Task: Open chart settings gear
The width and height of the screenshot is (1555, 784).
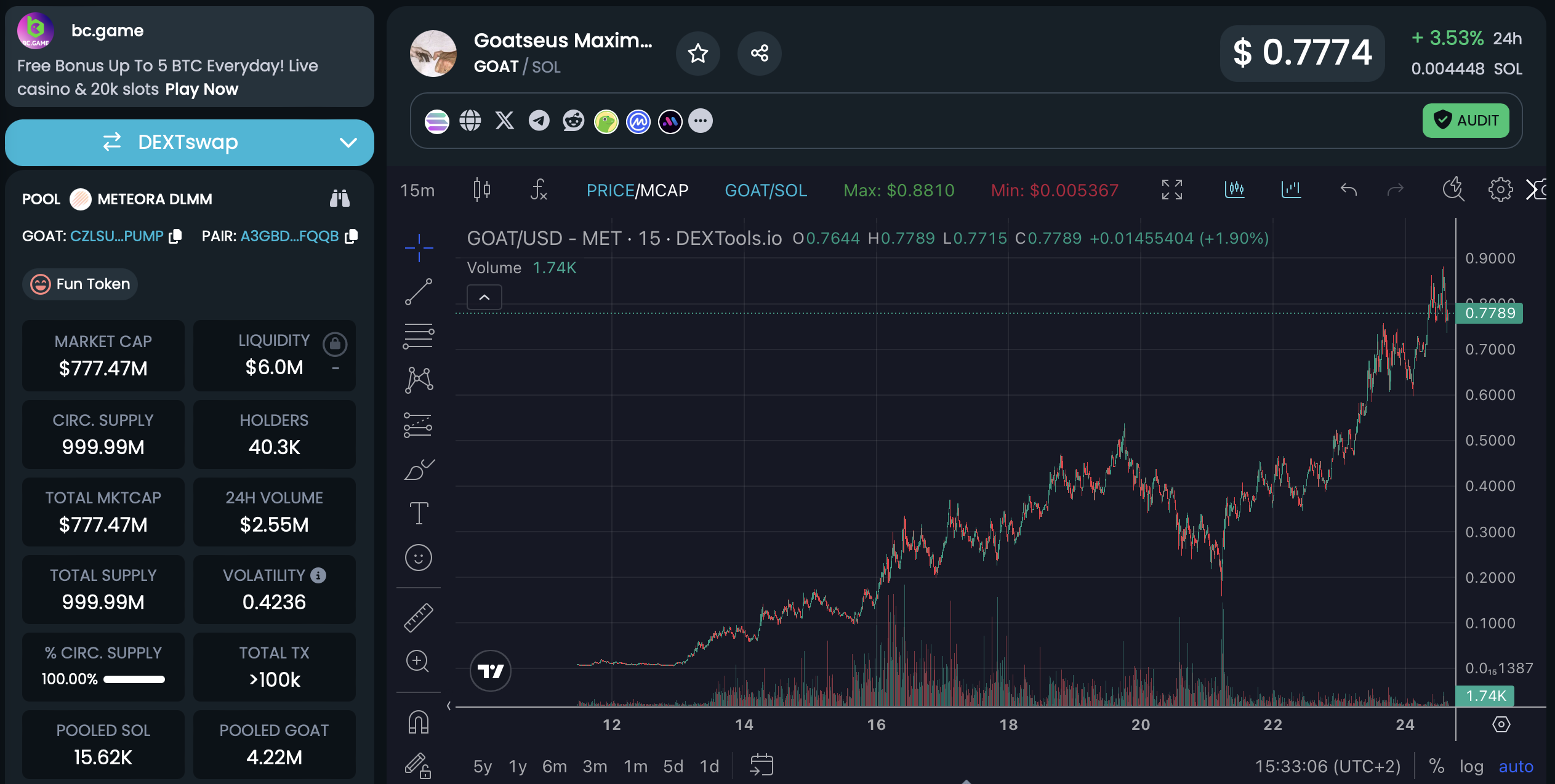Action: click(1500, 190)
